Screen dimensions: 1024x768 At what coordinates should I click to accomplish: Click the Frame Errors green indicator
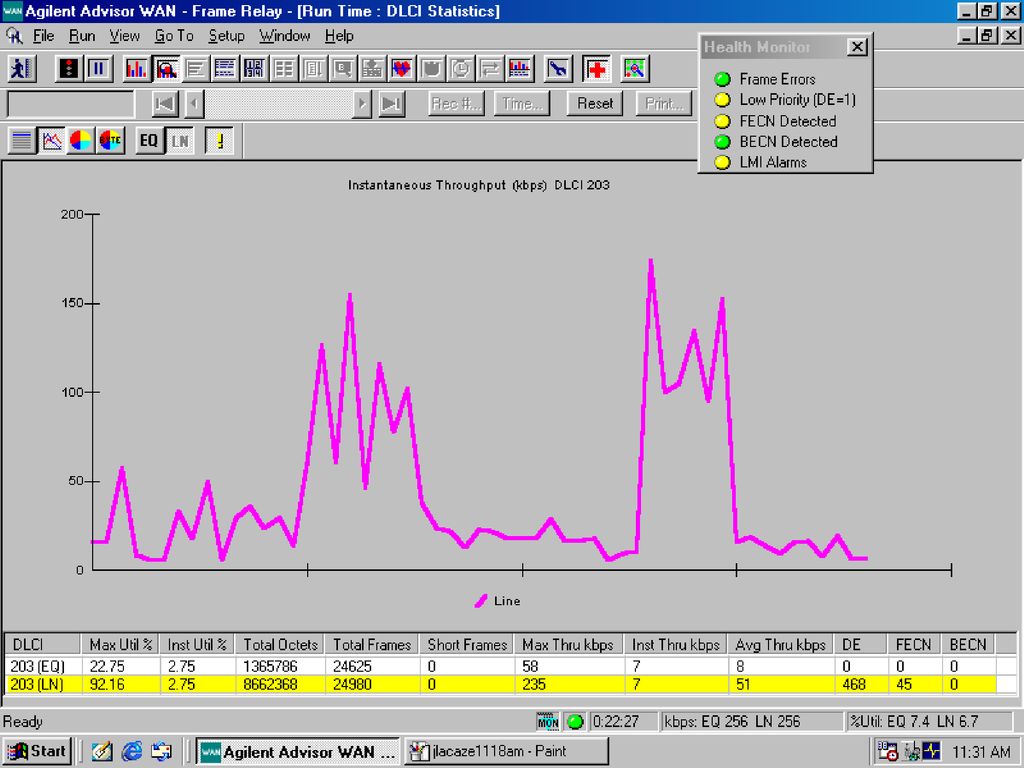(x=722, y=80)
